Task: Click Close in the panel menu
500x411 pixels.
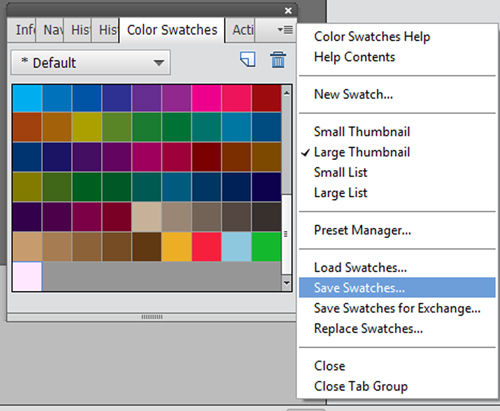Action: click(x=329, y=366)
